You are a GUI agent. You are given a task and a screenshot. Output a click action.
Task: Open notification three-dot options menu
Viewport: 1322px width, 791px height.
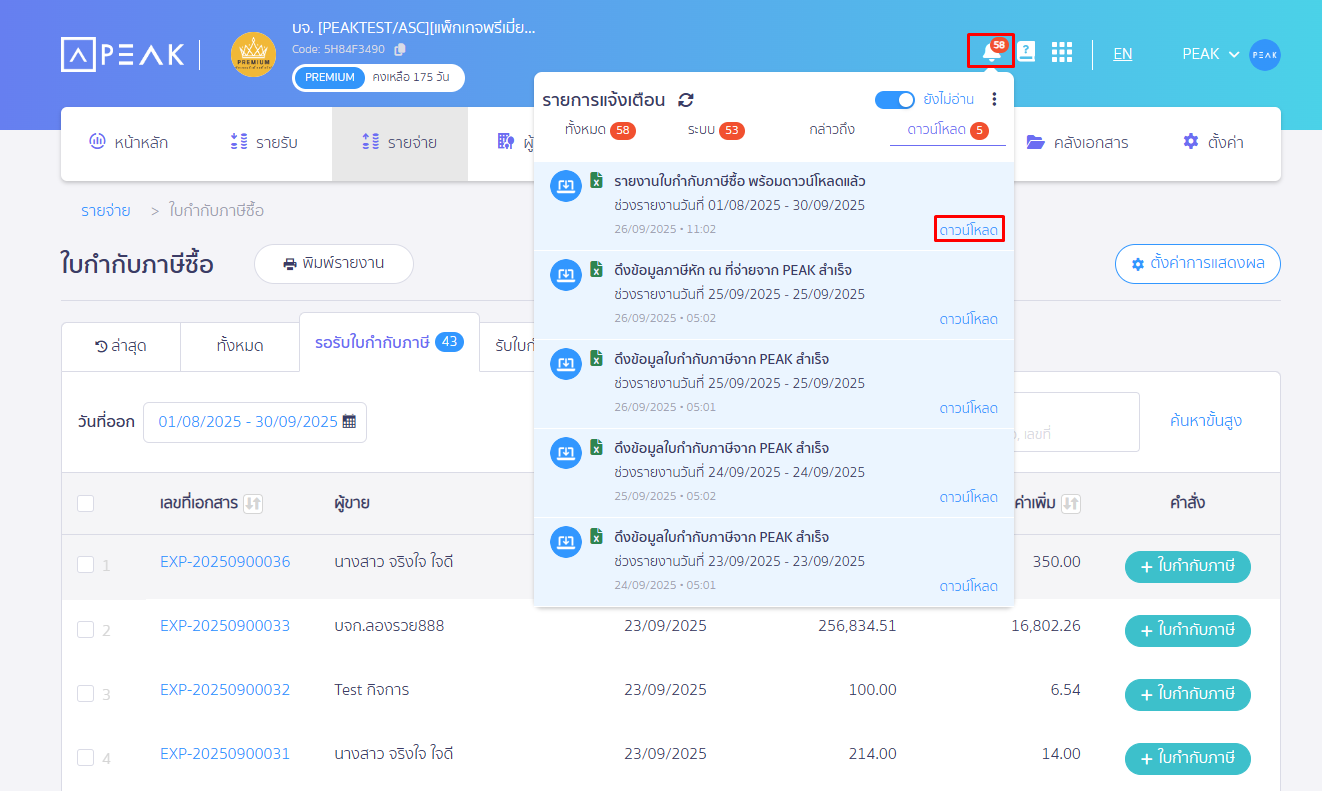click(x=994, y=99)
